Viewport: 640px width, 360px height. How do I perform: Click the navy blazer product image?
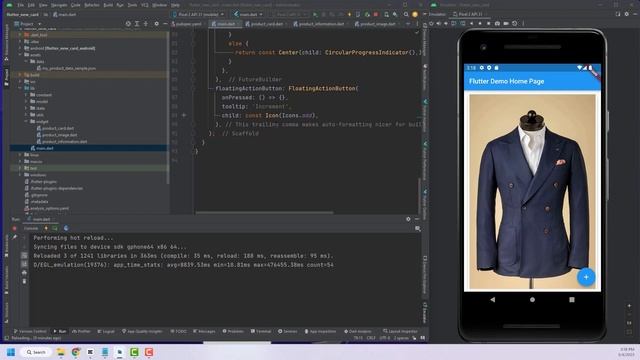[x=532, y=192]
